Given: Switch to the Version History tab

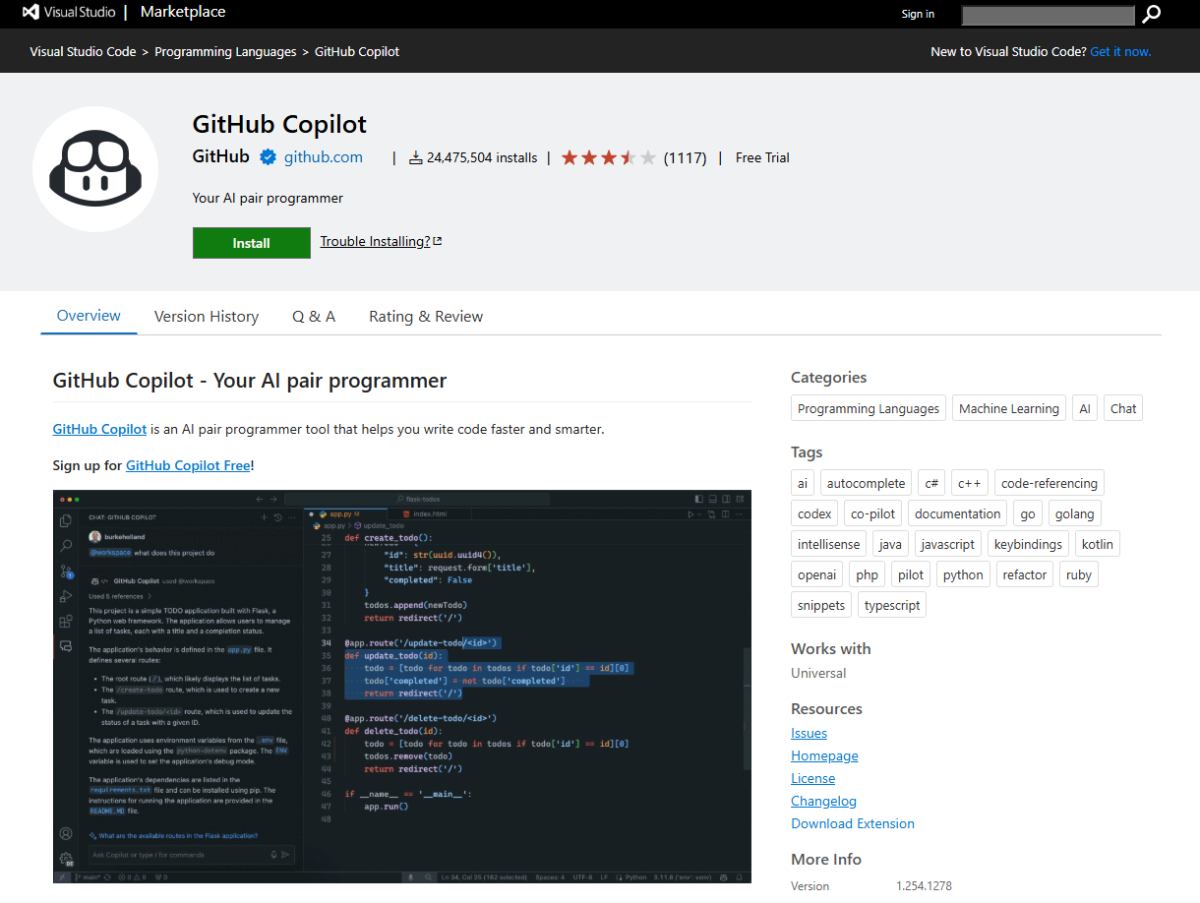Looking at the screenshot, I should point(206,315).
